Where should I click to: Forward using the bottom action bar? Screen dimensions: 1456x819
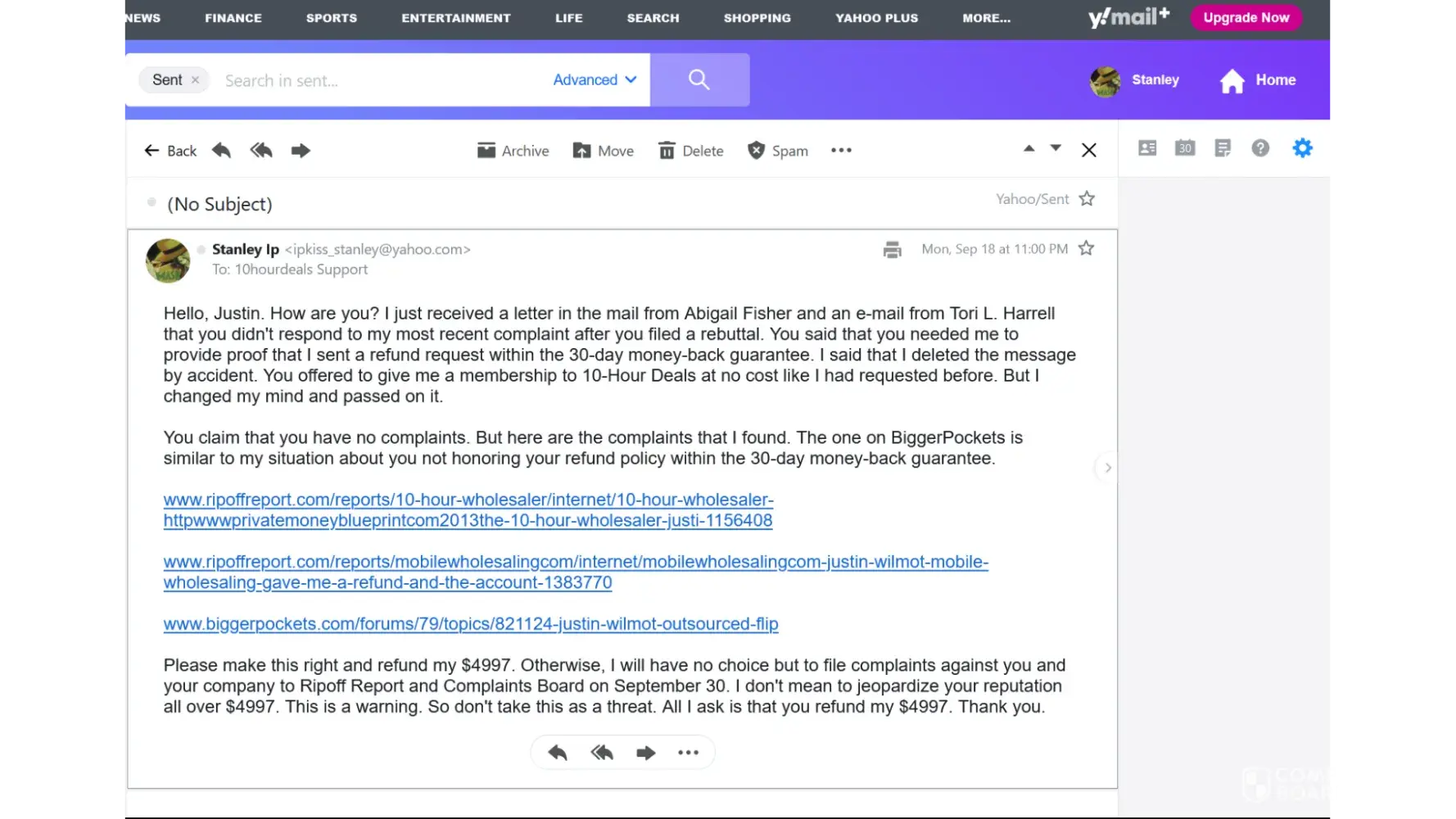pos(646,753)
